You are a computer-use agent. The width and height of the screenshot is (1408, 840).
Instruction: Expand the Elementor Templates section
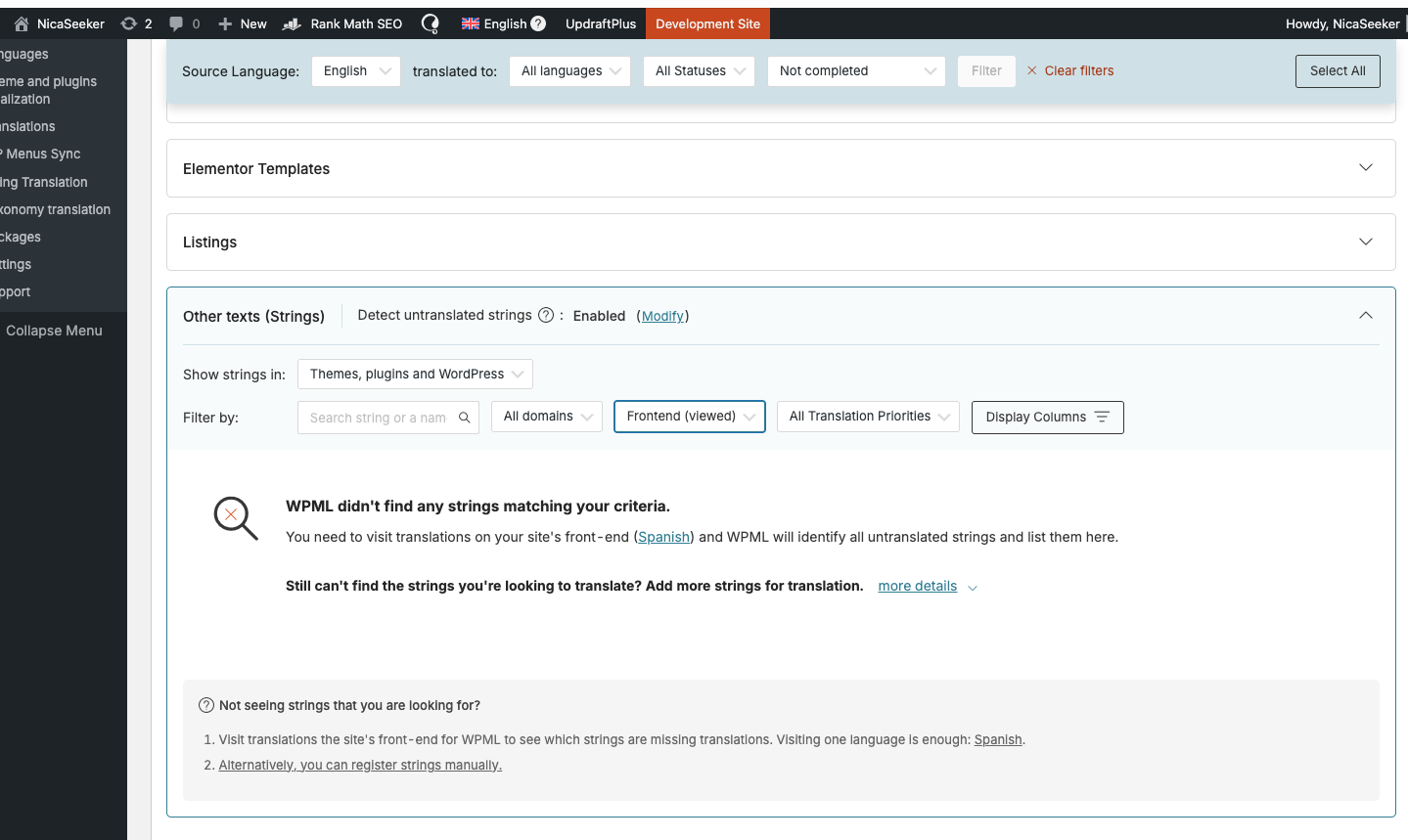[1366, 168]
